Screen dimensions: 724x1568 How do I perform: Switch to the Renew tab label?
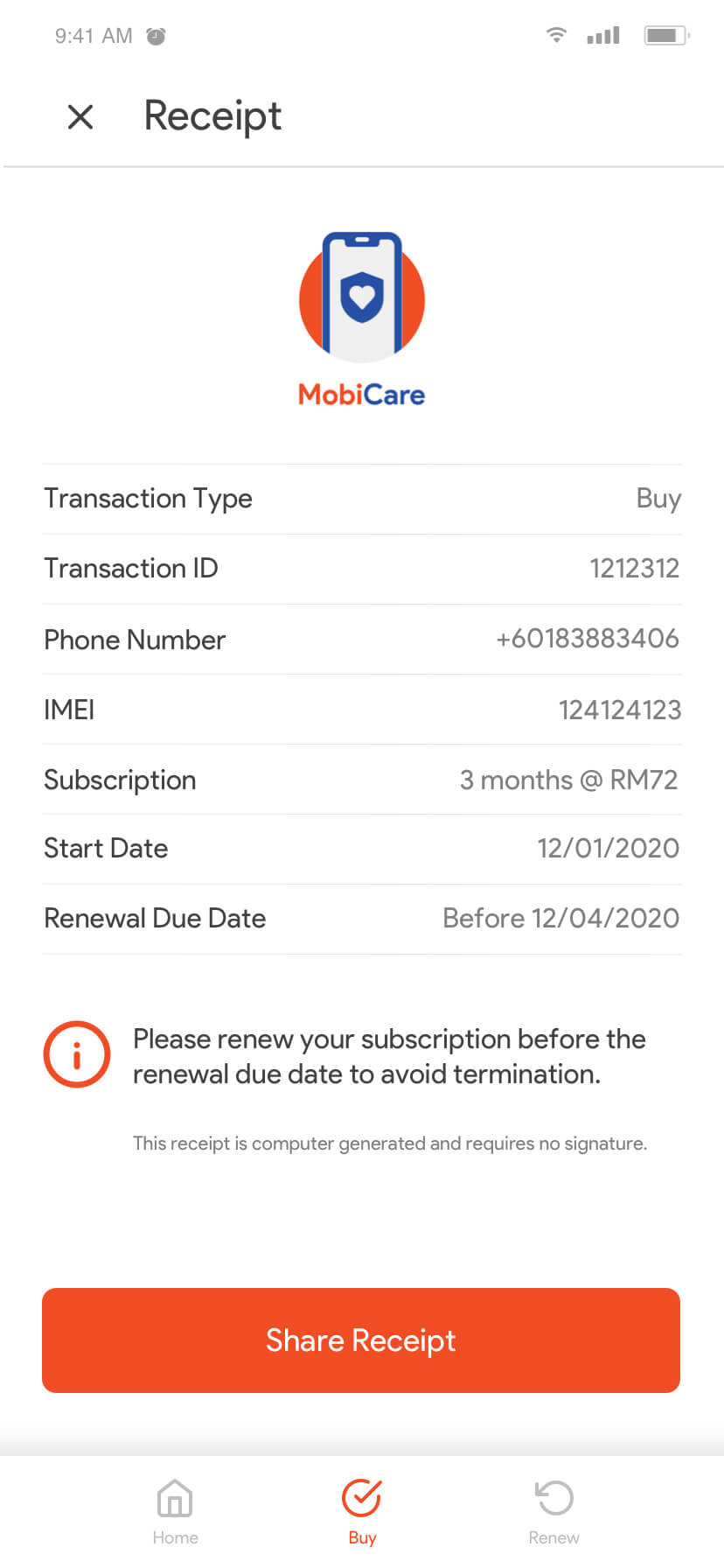pyautogui.click(x=553, y=1537)
